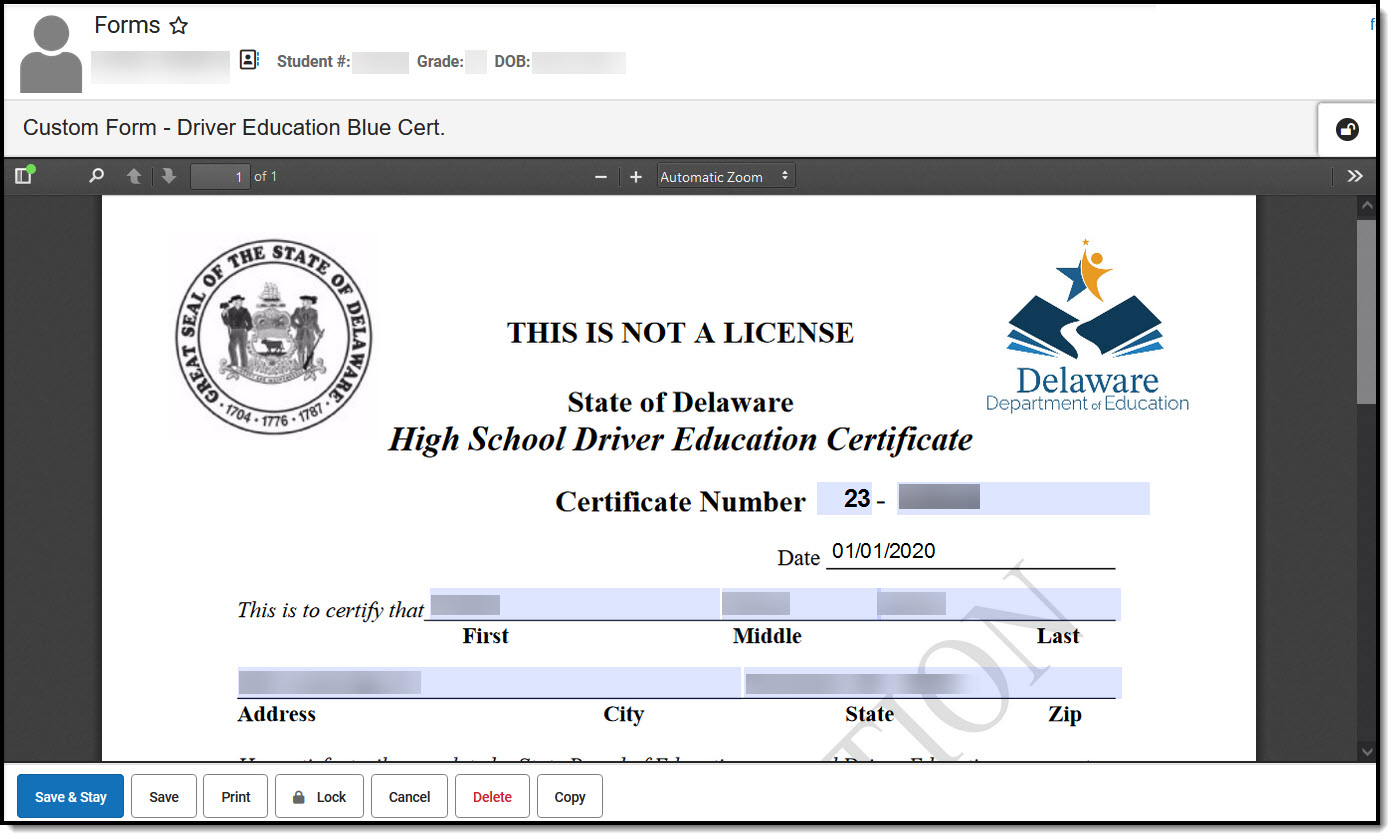1395x840 pixels.
Task: Open the PDF viewer tools double-chevron menu
Action: pos(1355,176)
